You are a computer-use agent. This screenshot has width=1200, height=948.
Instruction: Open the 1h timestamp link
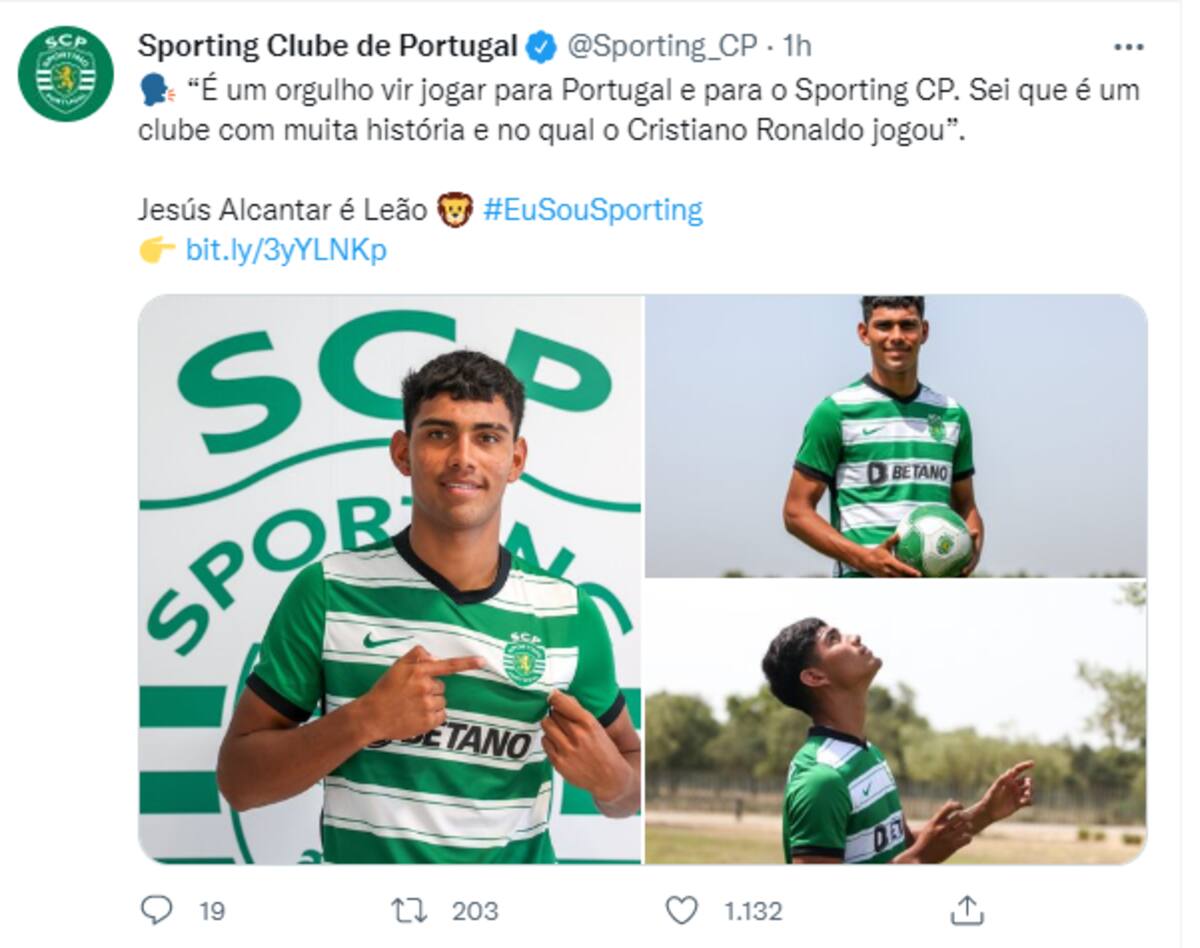coord(797,46)
